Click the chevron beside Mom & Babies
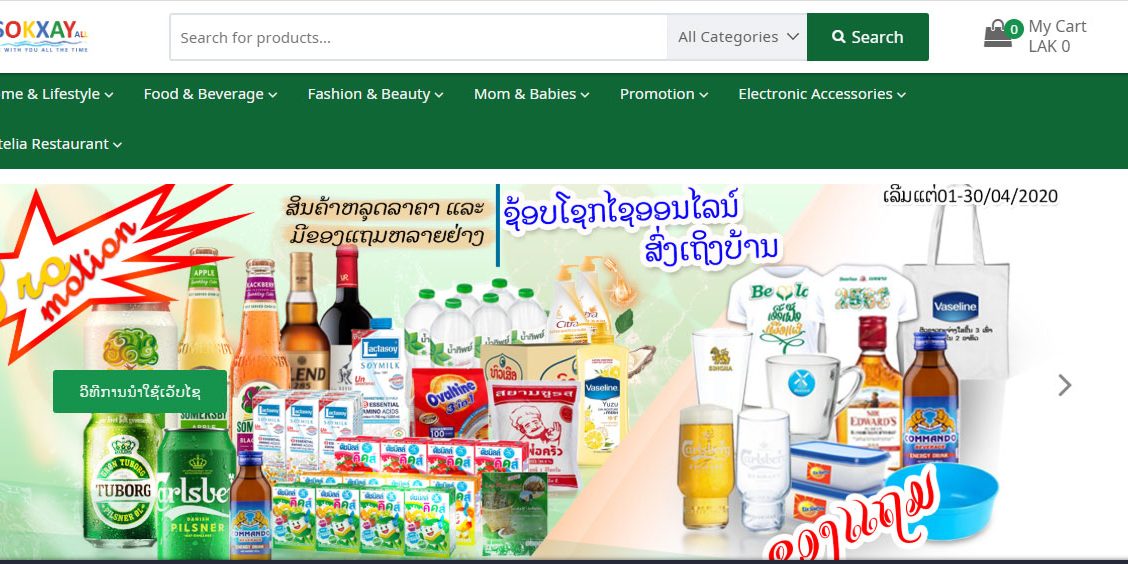The width and height of the screenshot is (1128, 564). (x=585, y=95)
